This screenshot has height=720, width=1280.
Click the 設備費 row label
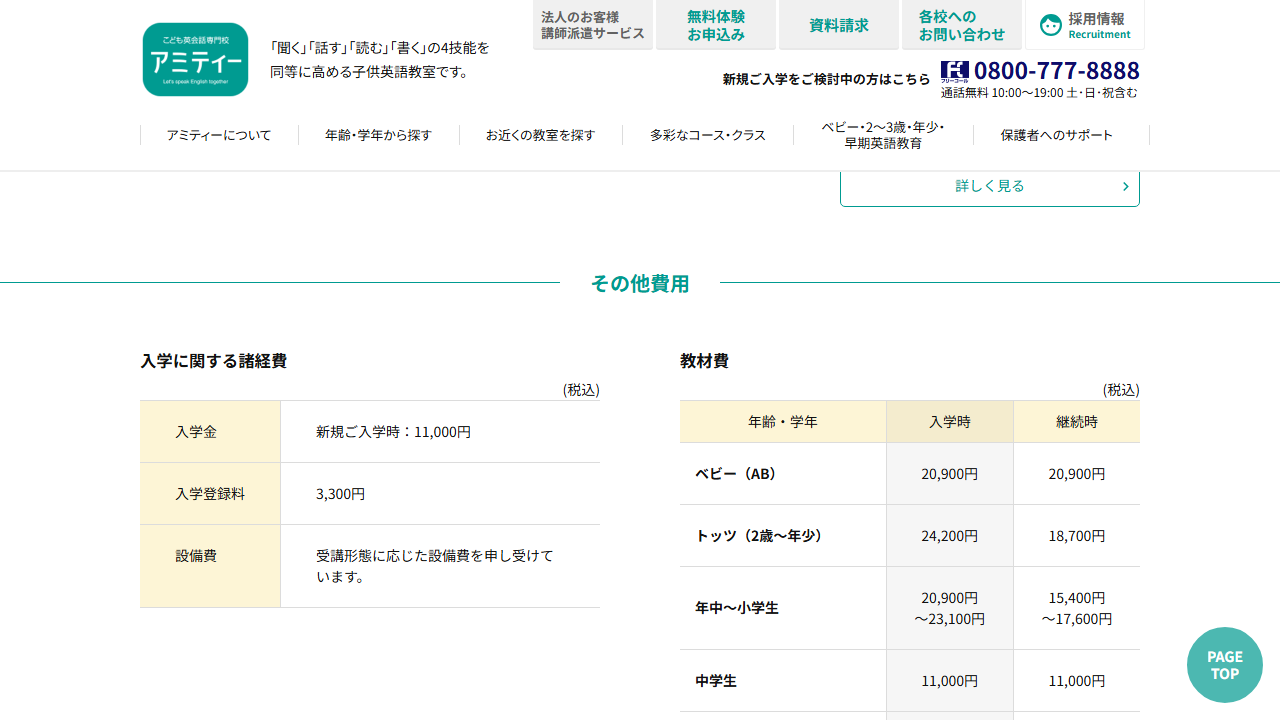pos(210,566)
